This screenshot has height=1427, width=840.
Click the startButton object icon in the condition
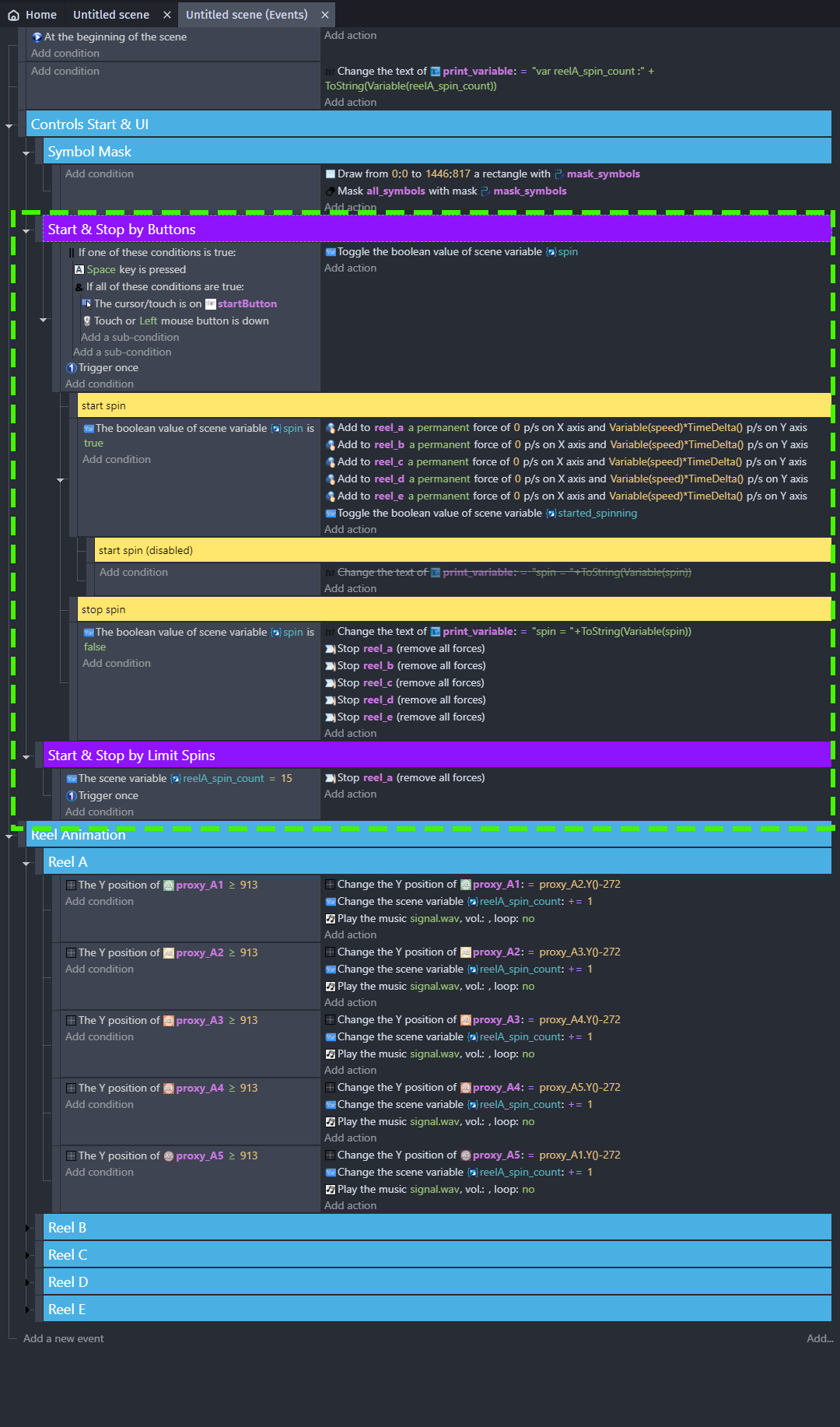pos(211,304)
